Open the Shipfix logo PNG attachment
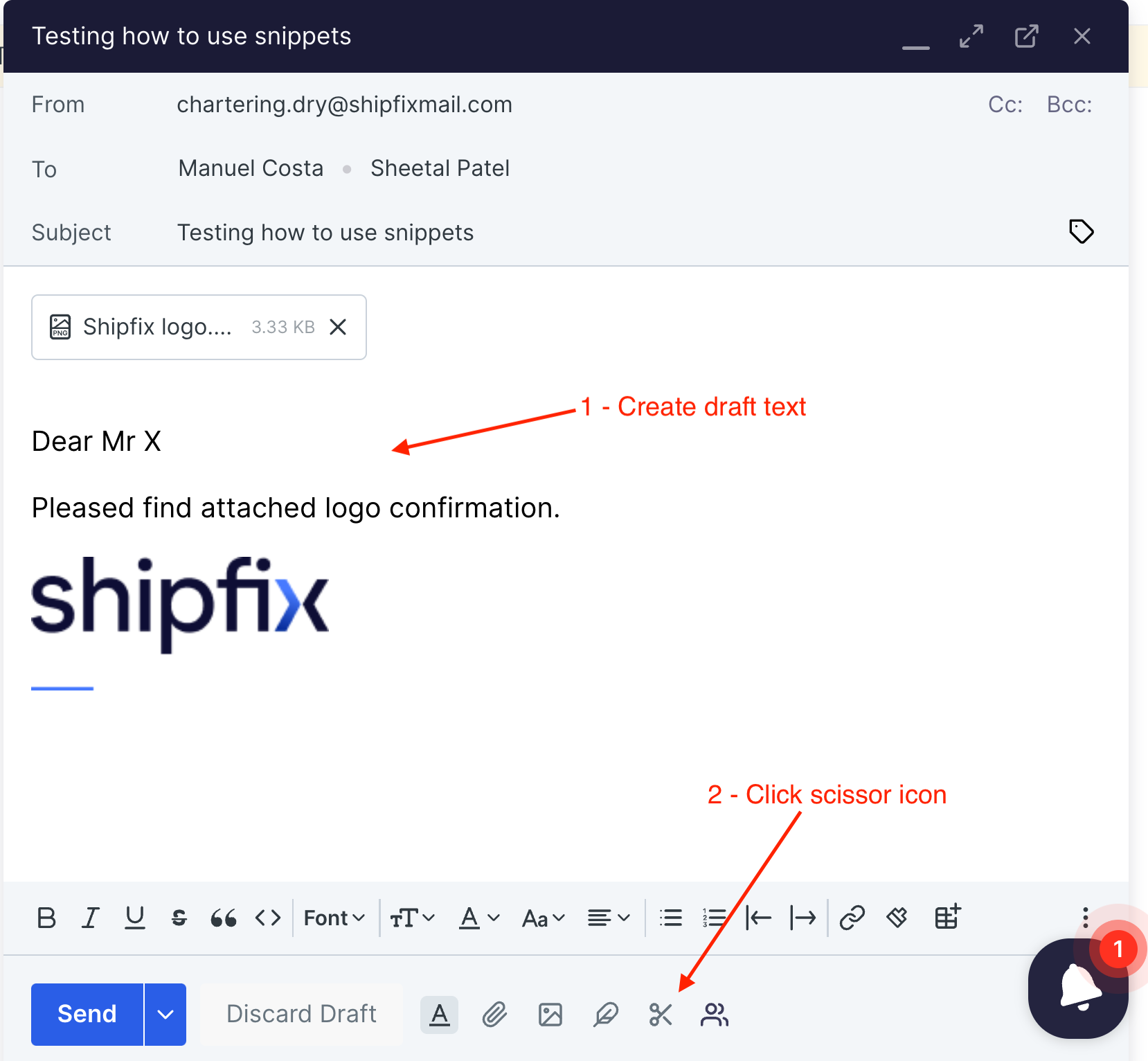This screenshot has height=1061, width=1148. (x=157, y=327)
